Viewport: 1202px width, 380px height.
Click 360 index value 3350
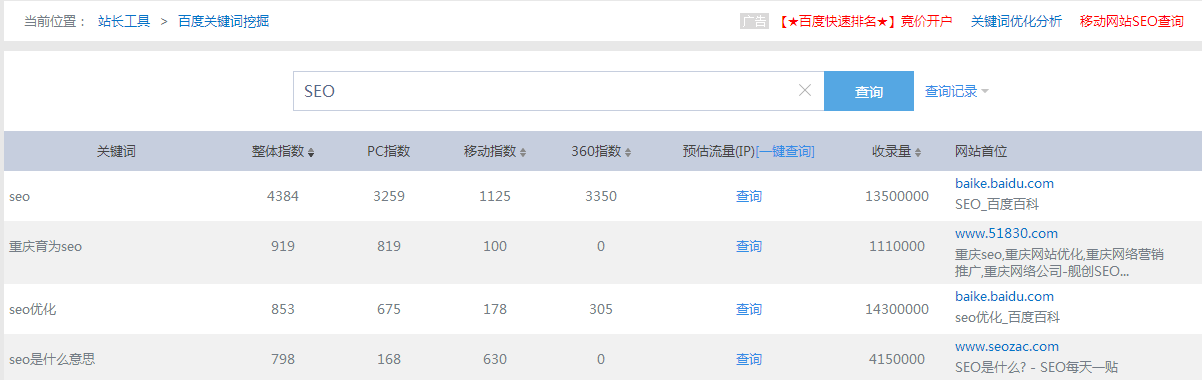[601, 197]
